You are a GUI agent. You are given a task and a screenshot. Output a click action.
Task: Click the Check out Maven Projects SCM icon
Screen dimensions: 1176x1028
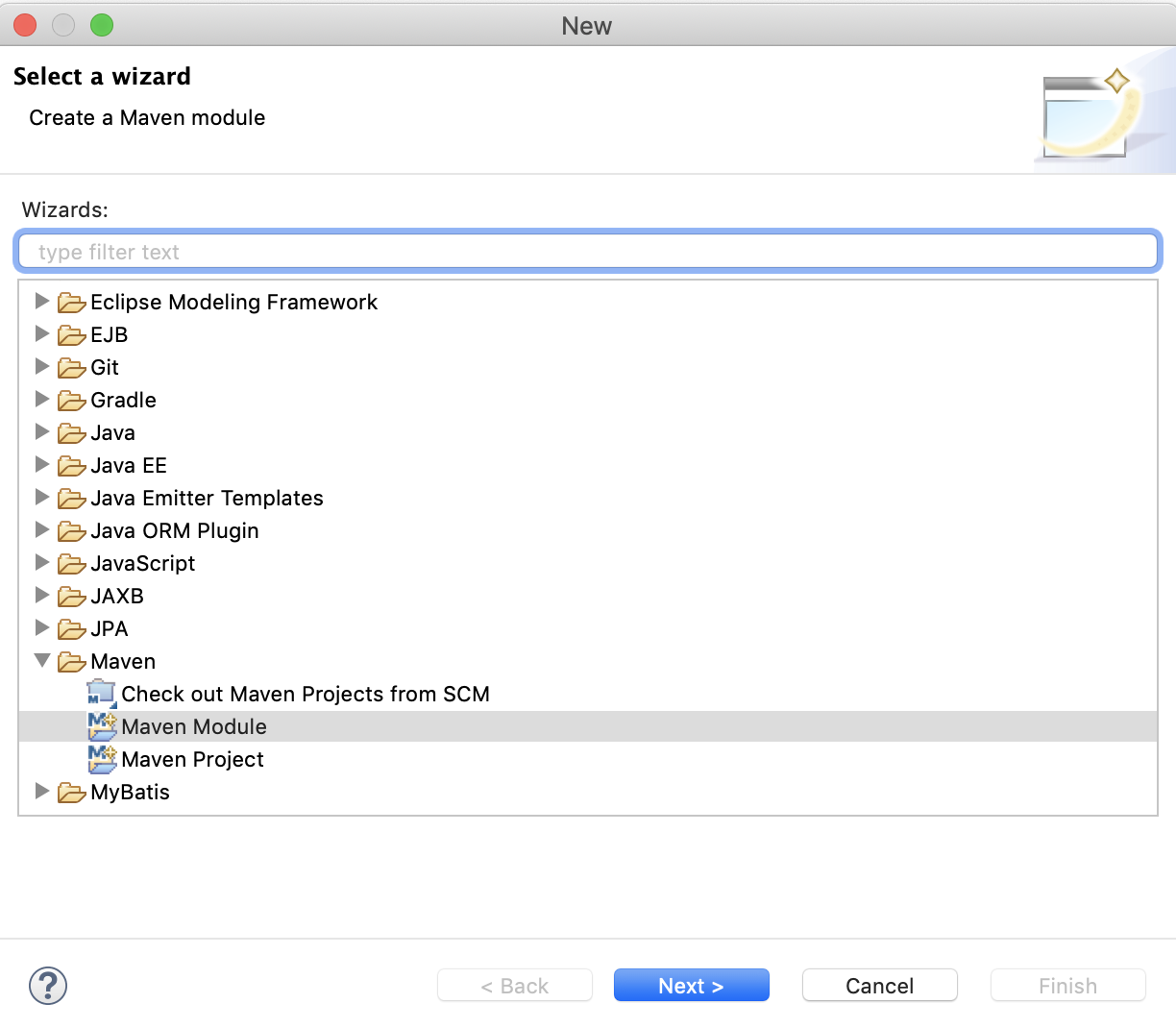pyautogui.click(x=102, y=694)
